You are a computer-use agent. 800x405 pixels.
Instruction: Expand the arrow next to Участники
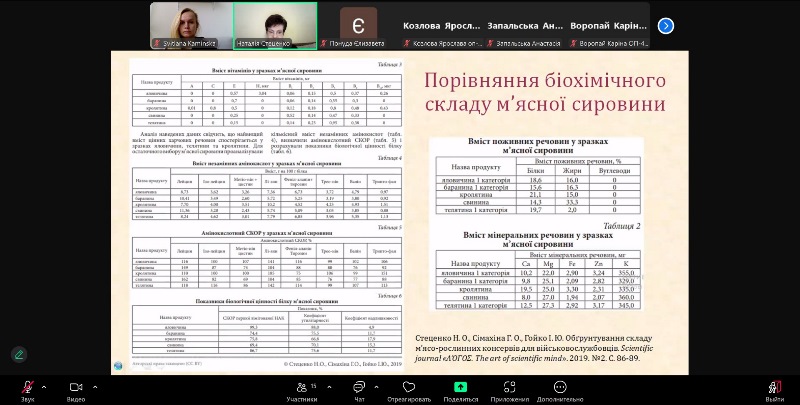(329, 387)
